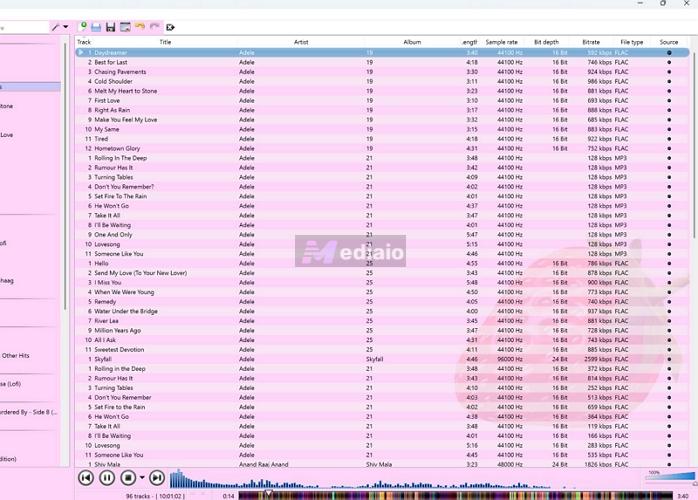This screenshot has height=500, width=698.
Task: Click the clear playlist icon in toolbar
Action: click(170, 26)
